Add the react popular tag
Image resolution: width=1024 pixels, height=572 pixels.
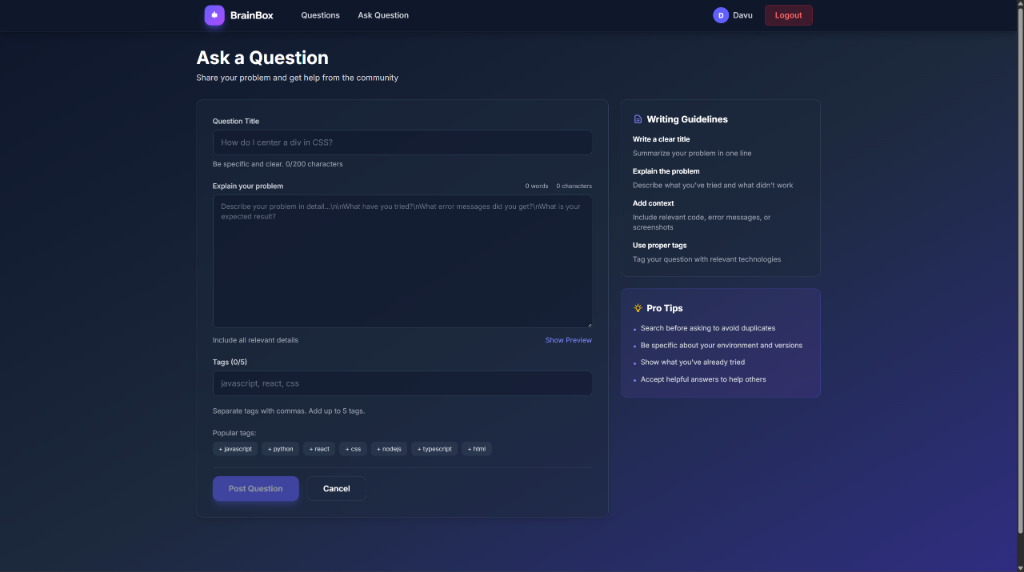[x=319, y=449]
